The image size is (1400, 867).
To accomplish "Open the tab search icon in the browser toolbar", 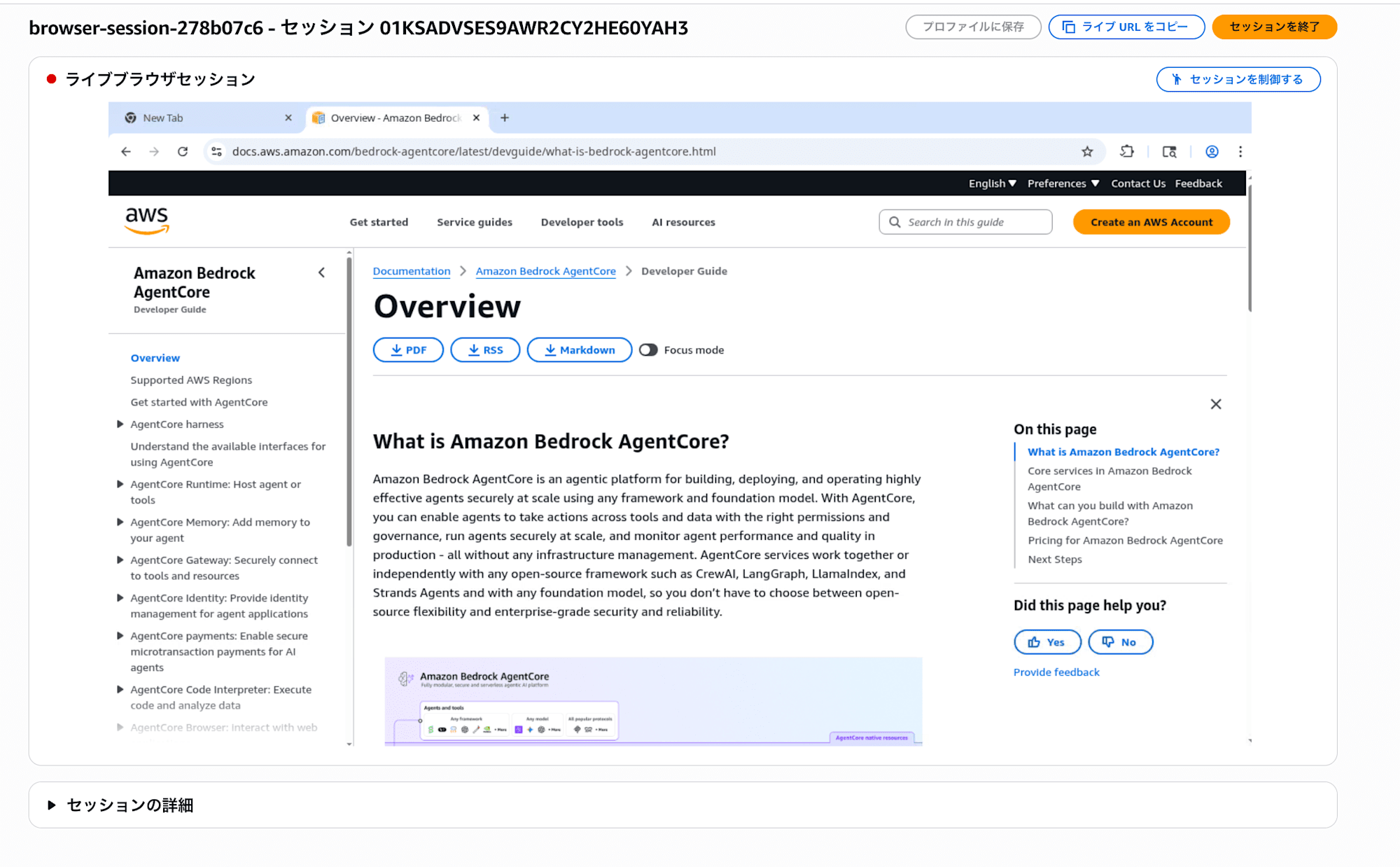I will [x=1170, y=151].
